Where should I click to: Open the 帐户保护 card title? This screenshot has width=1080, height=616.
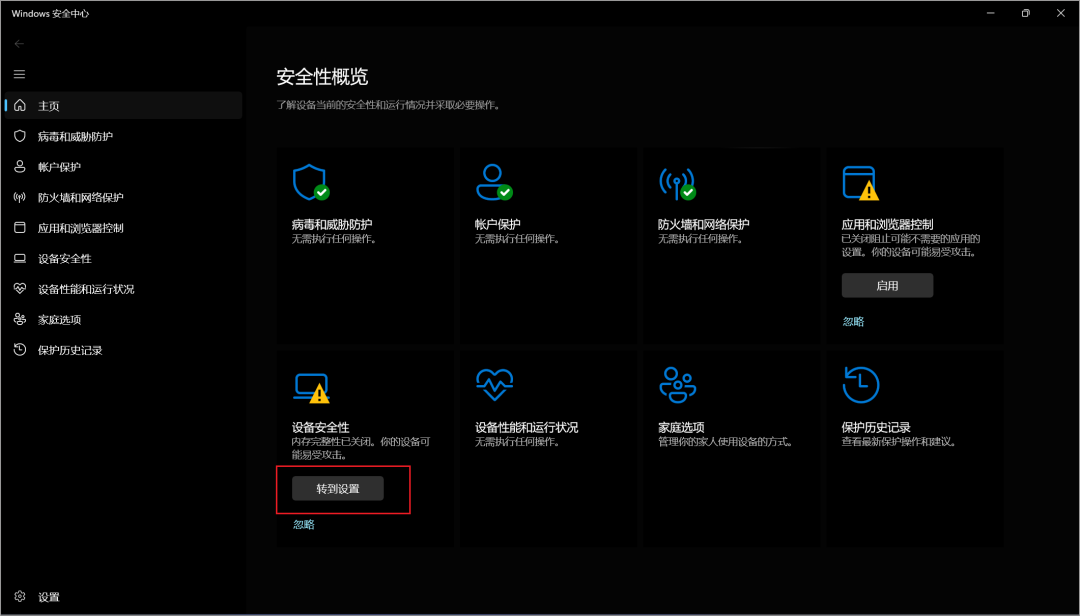click(x=497, y=225)
